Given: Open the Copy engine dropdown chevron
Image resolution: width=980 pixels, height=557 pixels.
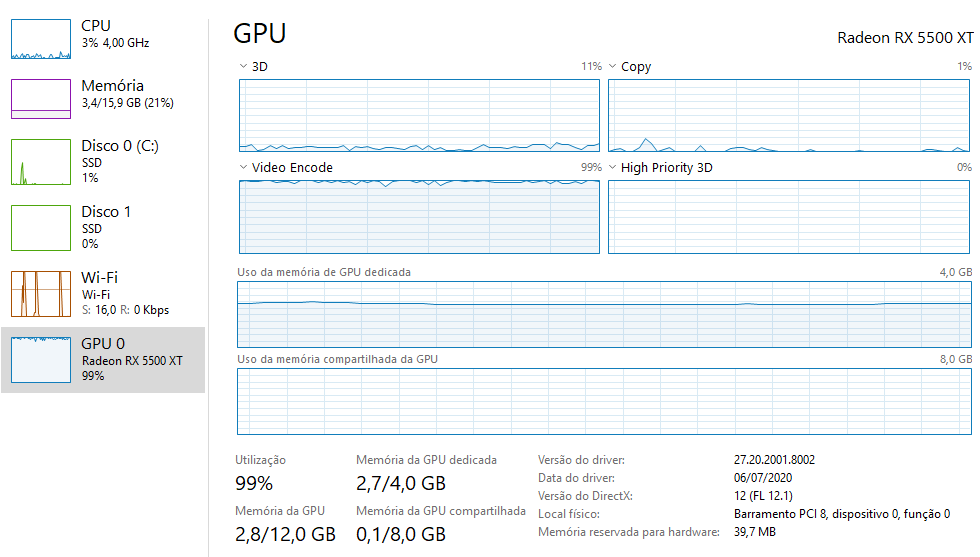Looking at the screenshot, I should click(x=612, y=66).
